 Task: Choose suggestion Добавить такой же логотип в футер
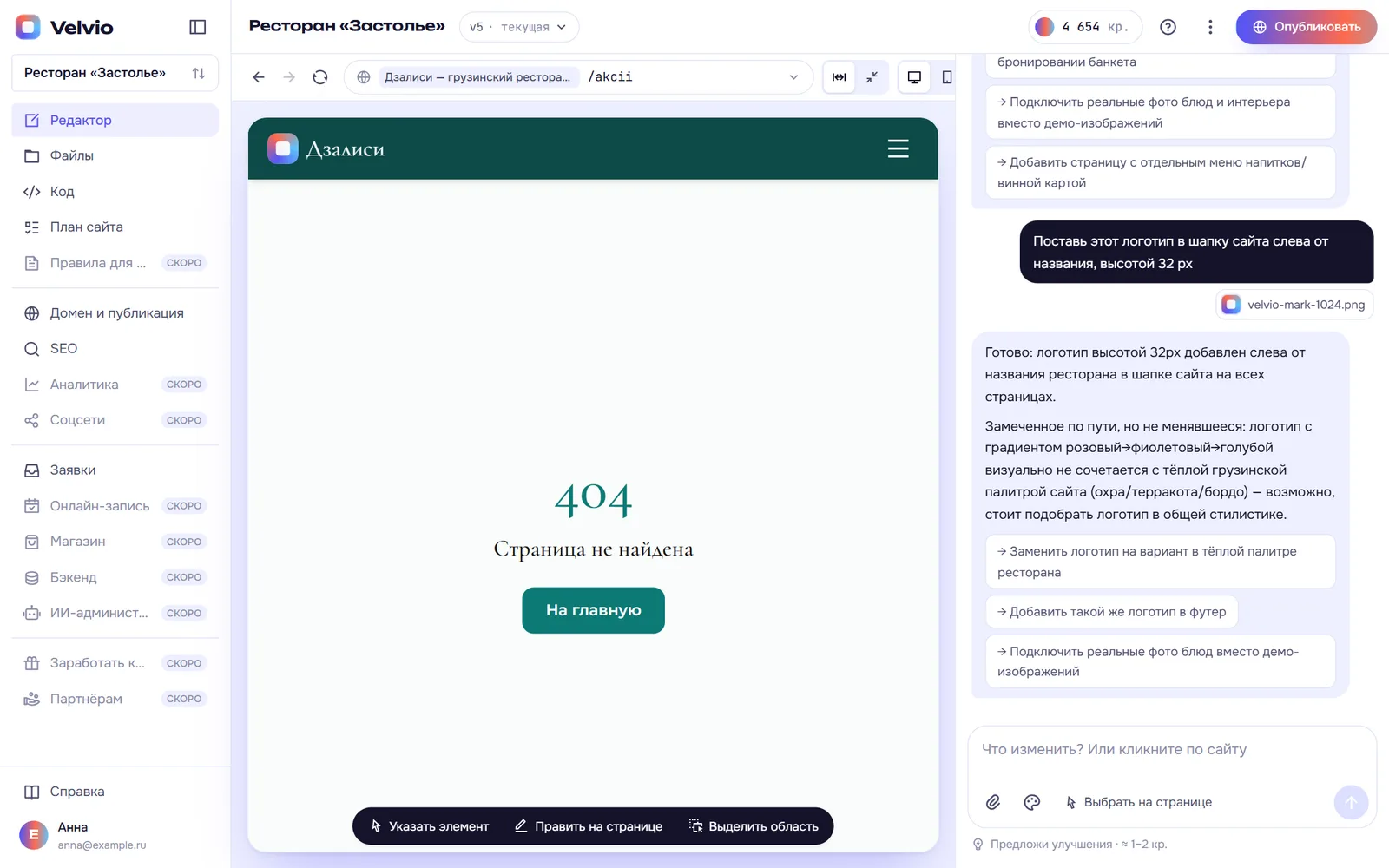1112,612
